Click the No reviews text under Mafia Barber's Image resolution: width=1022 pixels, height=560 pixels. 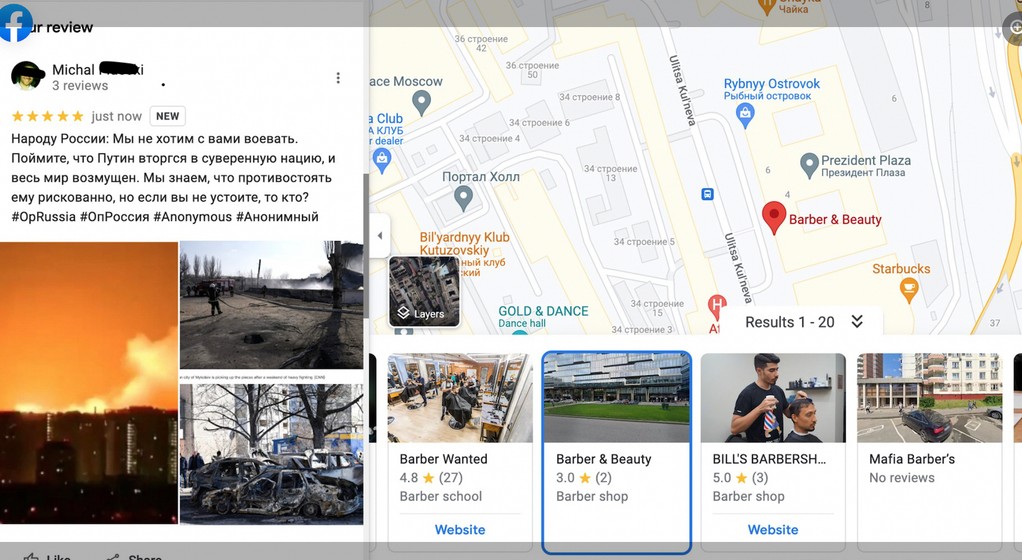click(901, 478)
